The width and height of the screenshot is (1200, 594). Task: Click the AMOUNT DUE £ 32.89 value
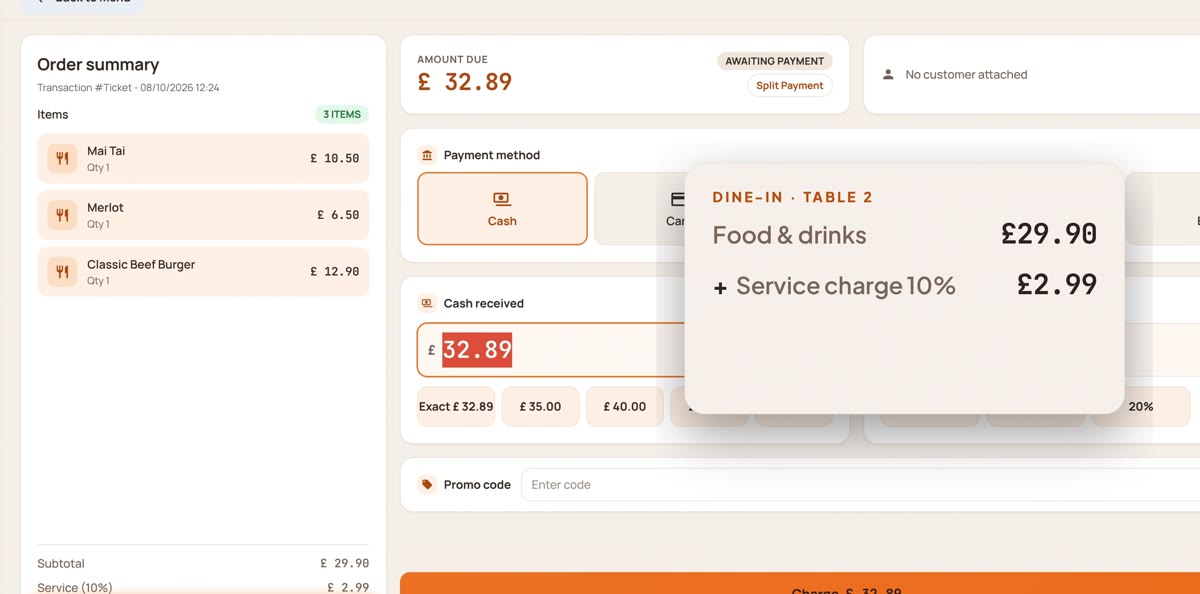tap(464, 82)
